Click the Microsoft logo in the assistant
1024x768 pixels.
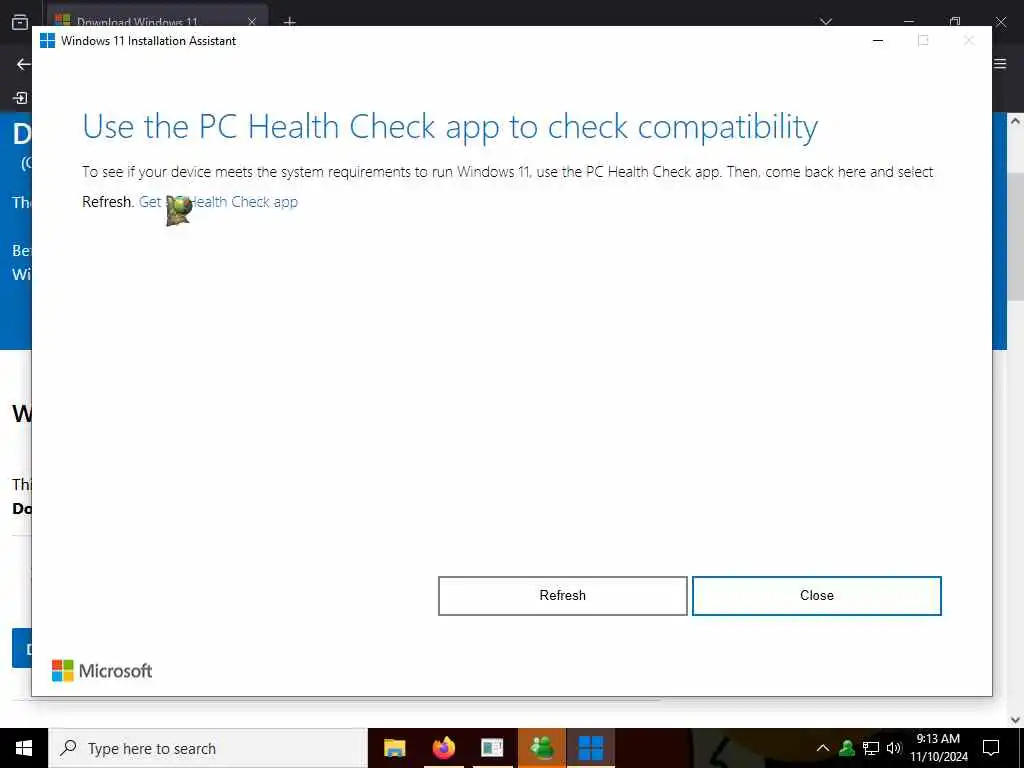[x=102, y=671]
